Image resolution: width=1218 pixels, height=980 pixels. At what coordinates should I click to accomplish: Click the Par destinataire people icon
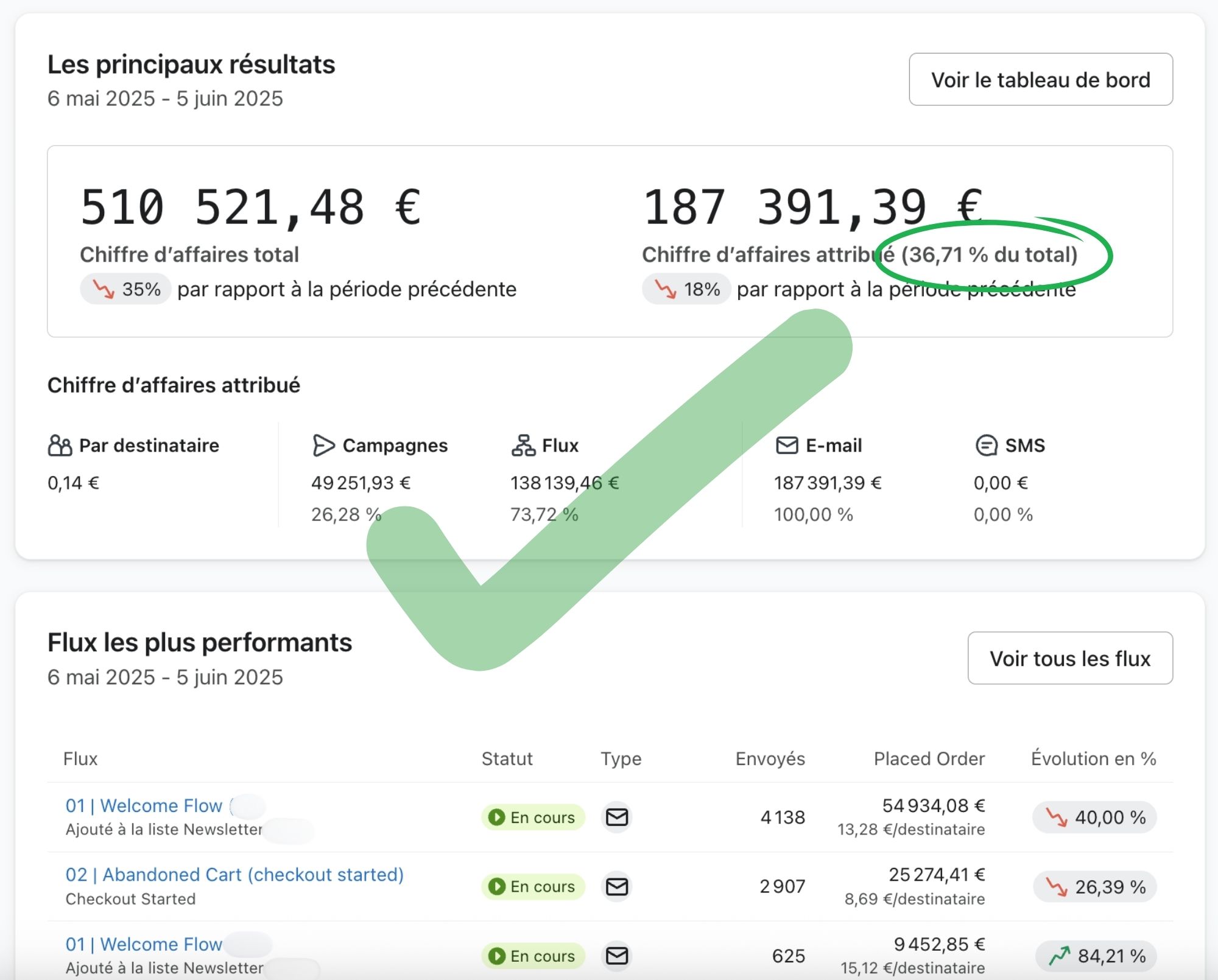coord(60,446)
